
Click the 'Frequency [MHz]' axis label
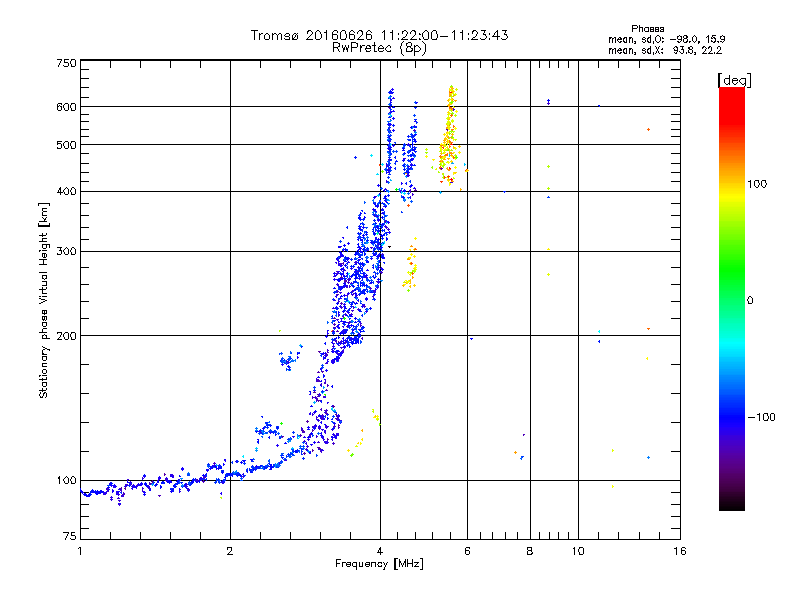(379, 564)
